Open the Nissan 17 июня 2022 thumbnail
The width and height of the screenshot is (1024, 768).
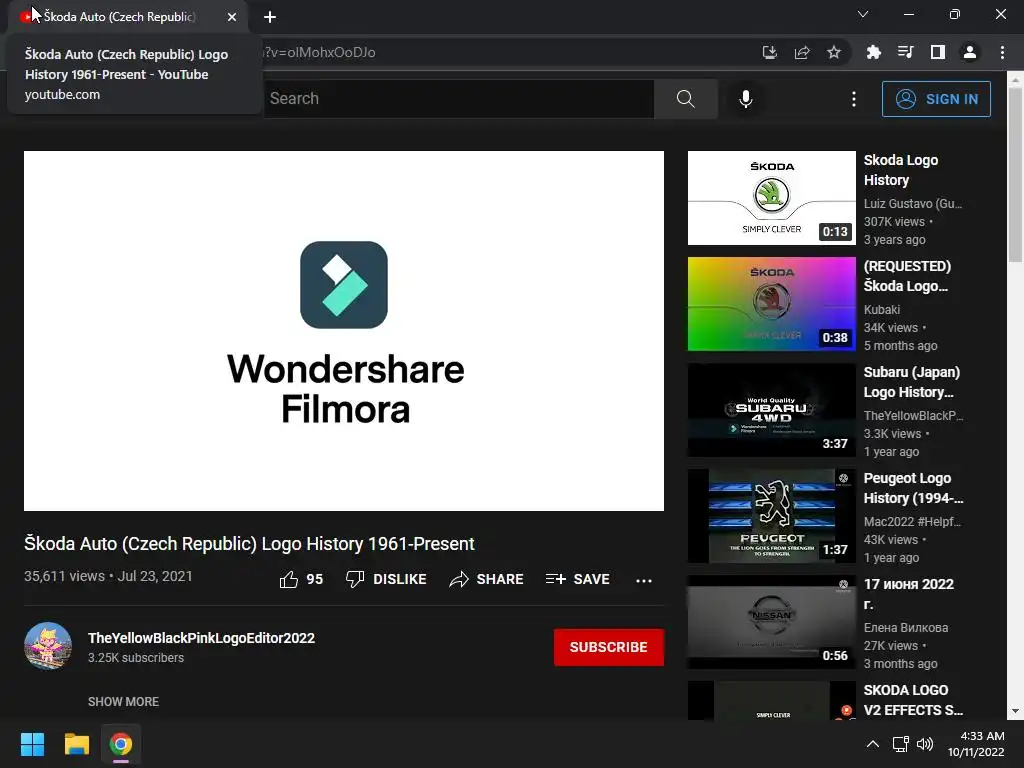771,622
